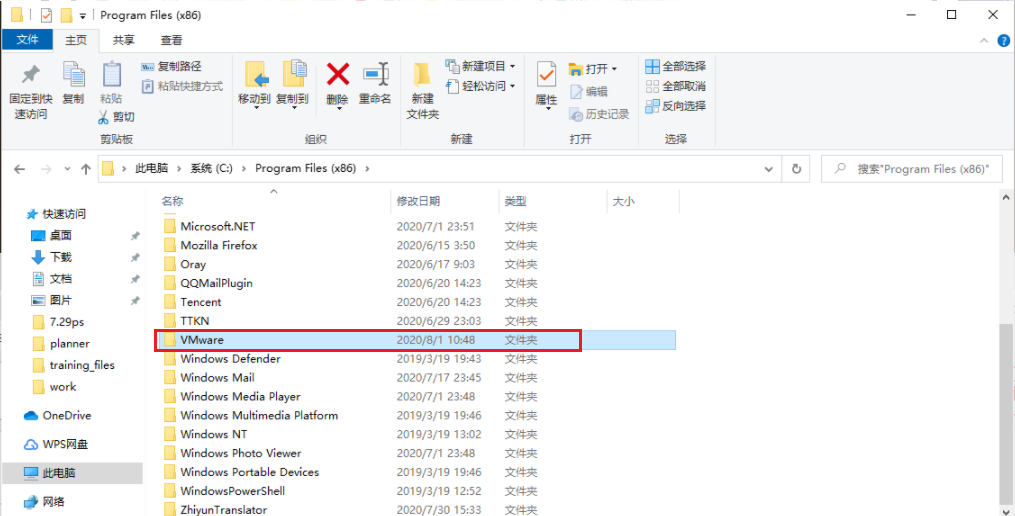Click Select All (全部选择)
Image resolution: width=1015 pixels, height=516 pixels.
675,66
